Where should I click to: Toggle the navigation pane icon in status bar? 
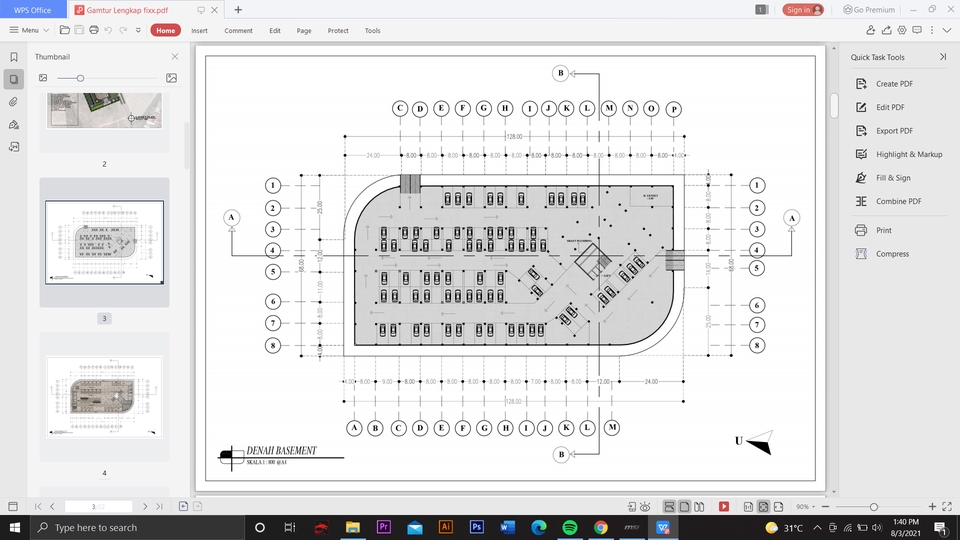point(13,506)
